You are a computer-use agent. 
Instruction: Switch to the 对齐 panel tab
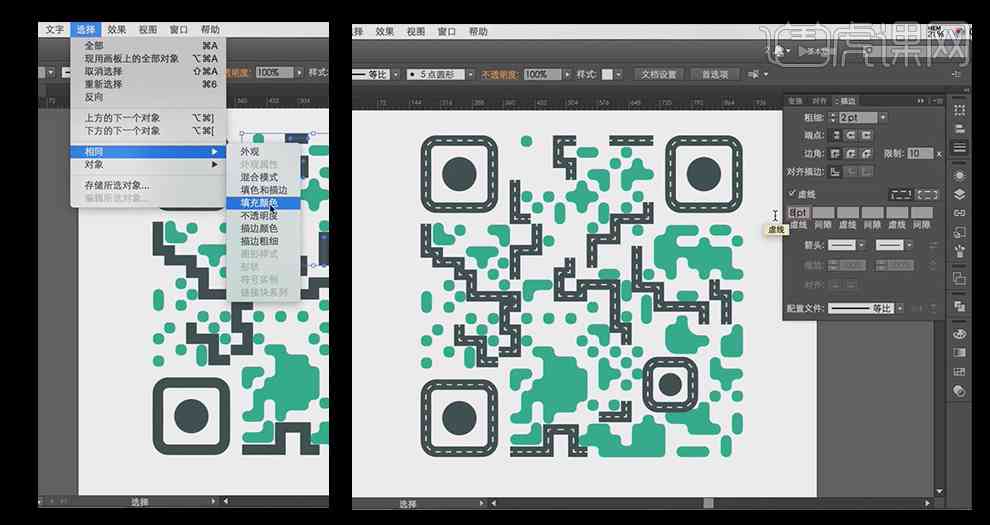coord(820,100)
